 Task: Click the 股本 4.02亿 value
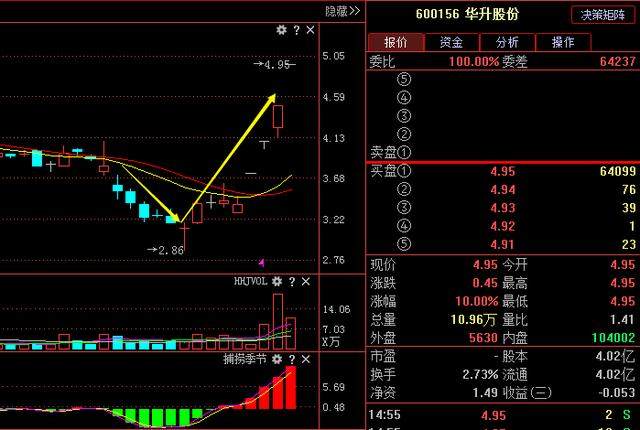(616, 357)
